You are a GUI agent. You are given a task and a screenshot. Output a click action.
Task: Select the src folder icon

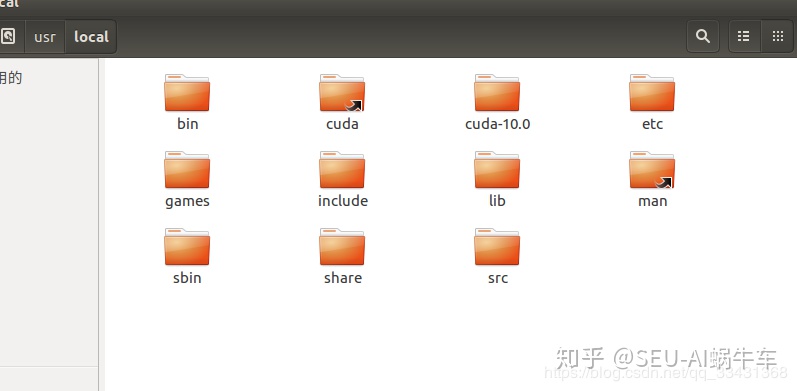tap(497, 247)
